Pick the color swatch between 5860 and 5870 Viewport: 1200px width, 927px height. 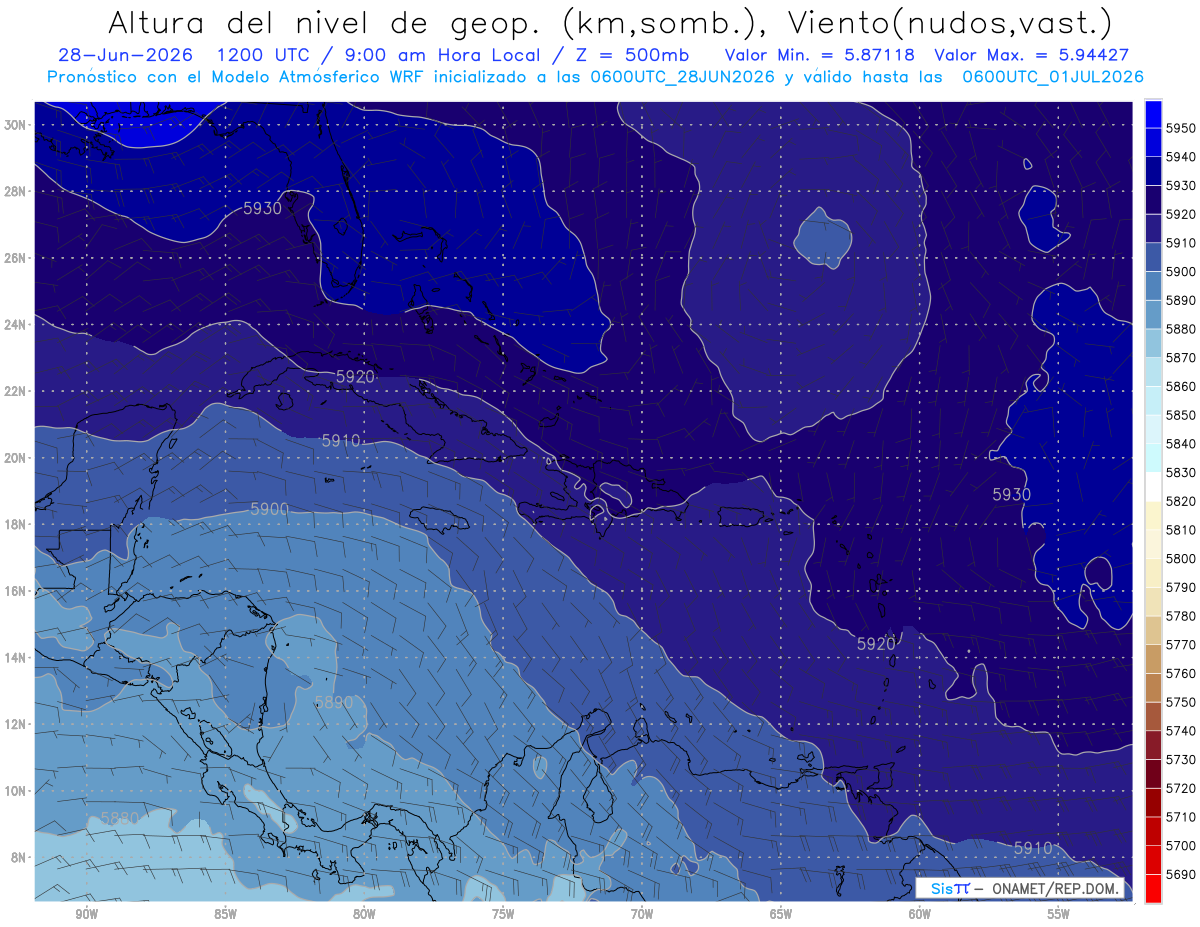tap(1153, 372)
